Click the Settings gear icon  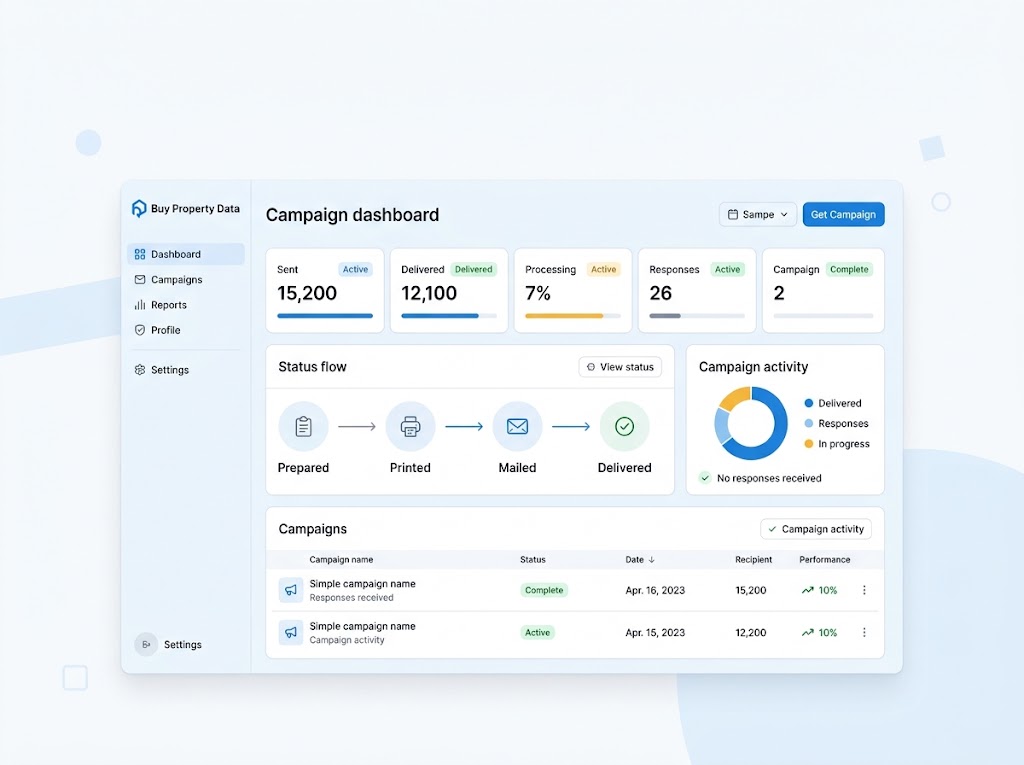pos(140,370)
